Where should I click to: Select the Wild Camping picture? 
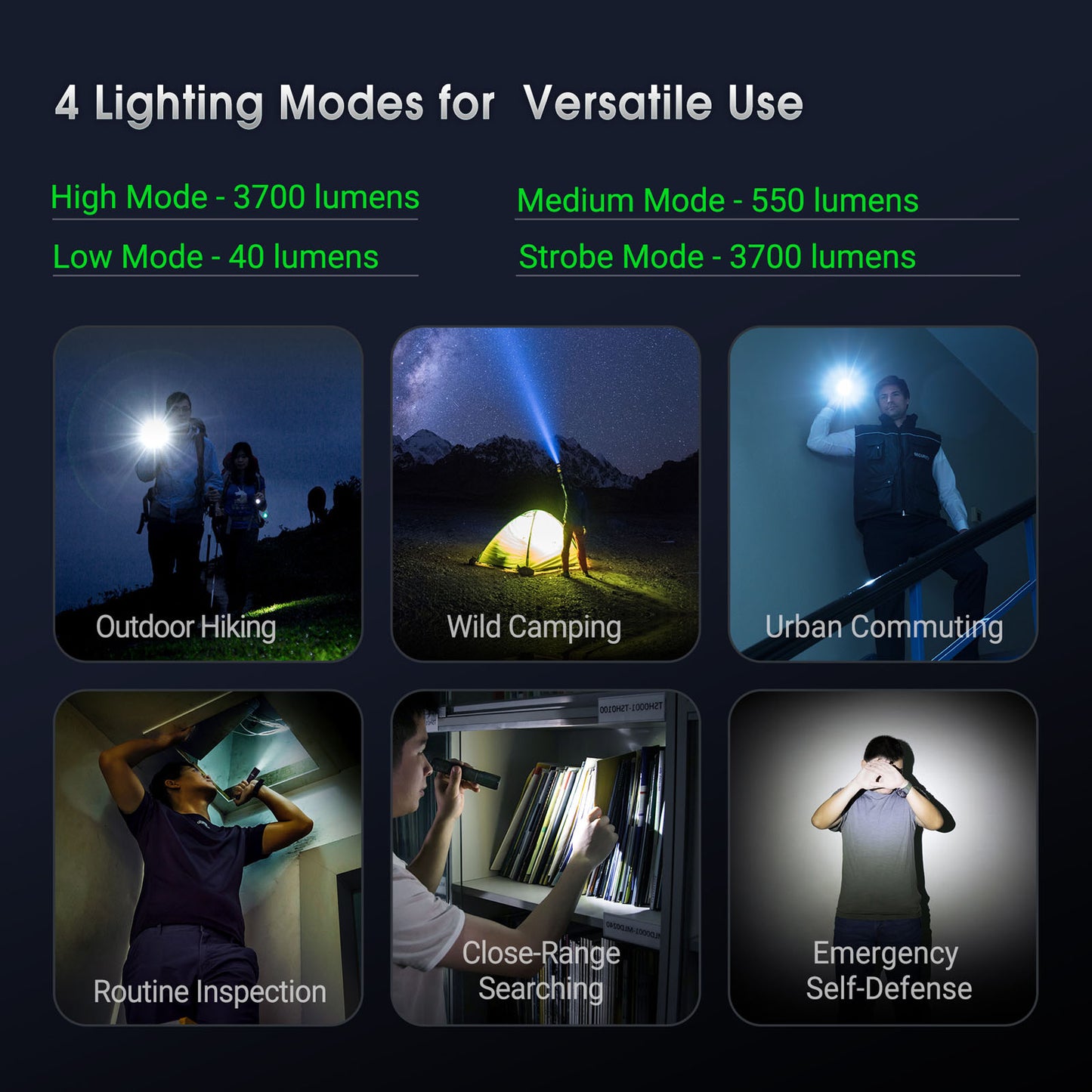546,494
